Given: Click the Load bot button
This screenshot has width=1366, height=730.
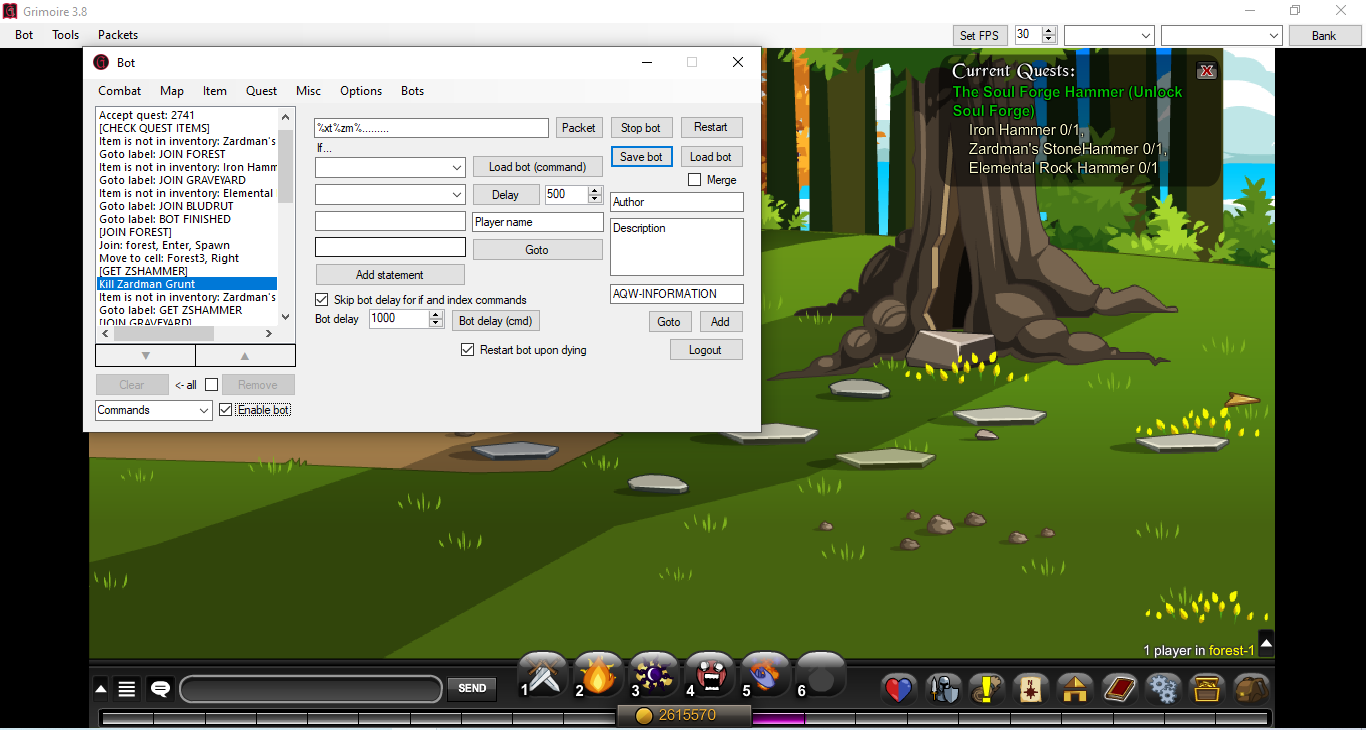Looking at the screenshot, I should 711,157.
